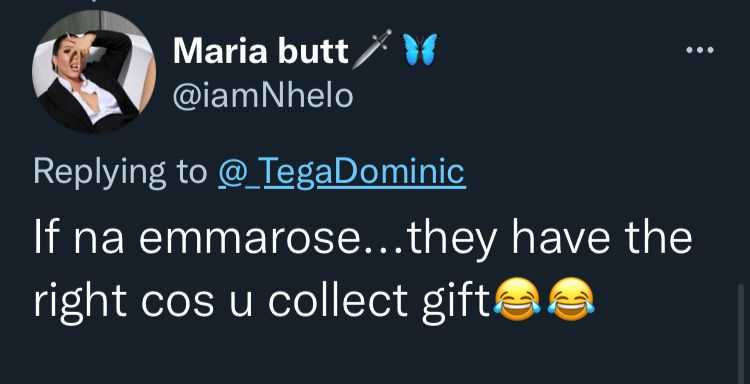
Task: Click the scrollbar beside the tweet
Action: pos(741,333)
